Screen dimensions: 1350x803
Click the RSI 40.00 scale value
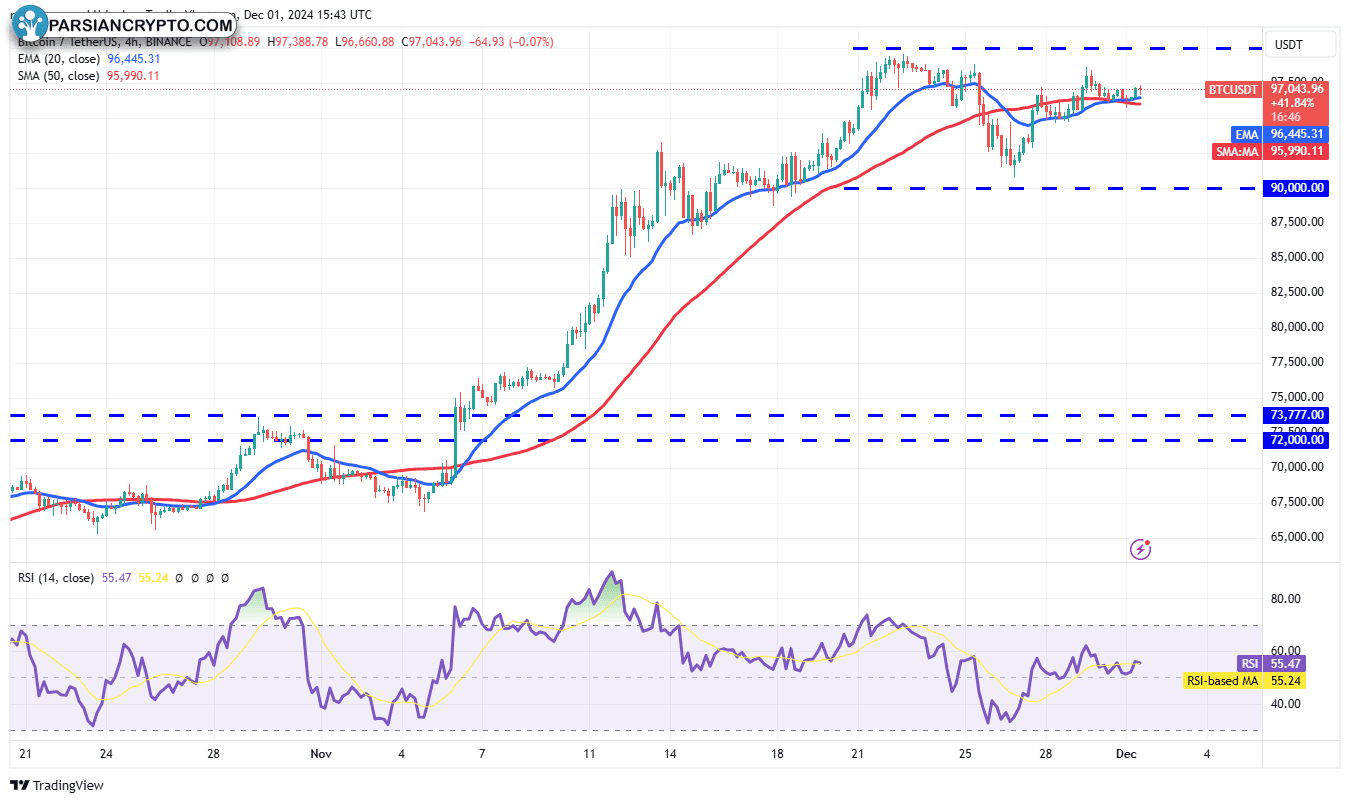click(1286, 703)
